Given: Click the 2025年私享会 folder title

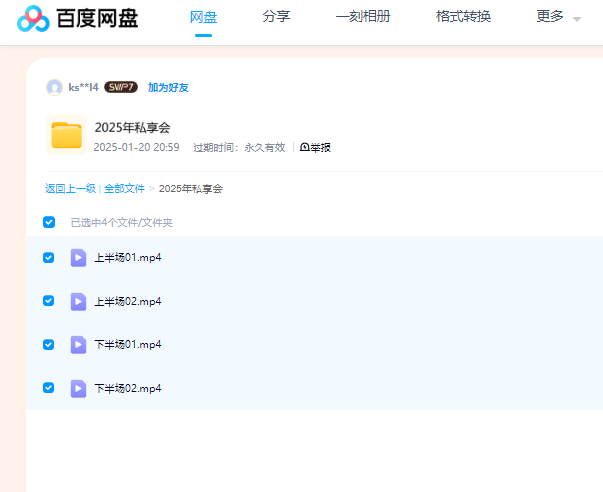Looking at the screenshot, I should [x=132, y=128].
